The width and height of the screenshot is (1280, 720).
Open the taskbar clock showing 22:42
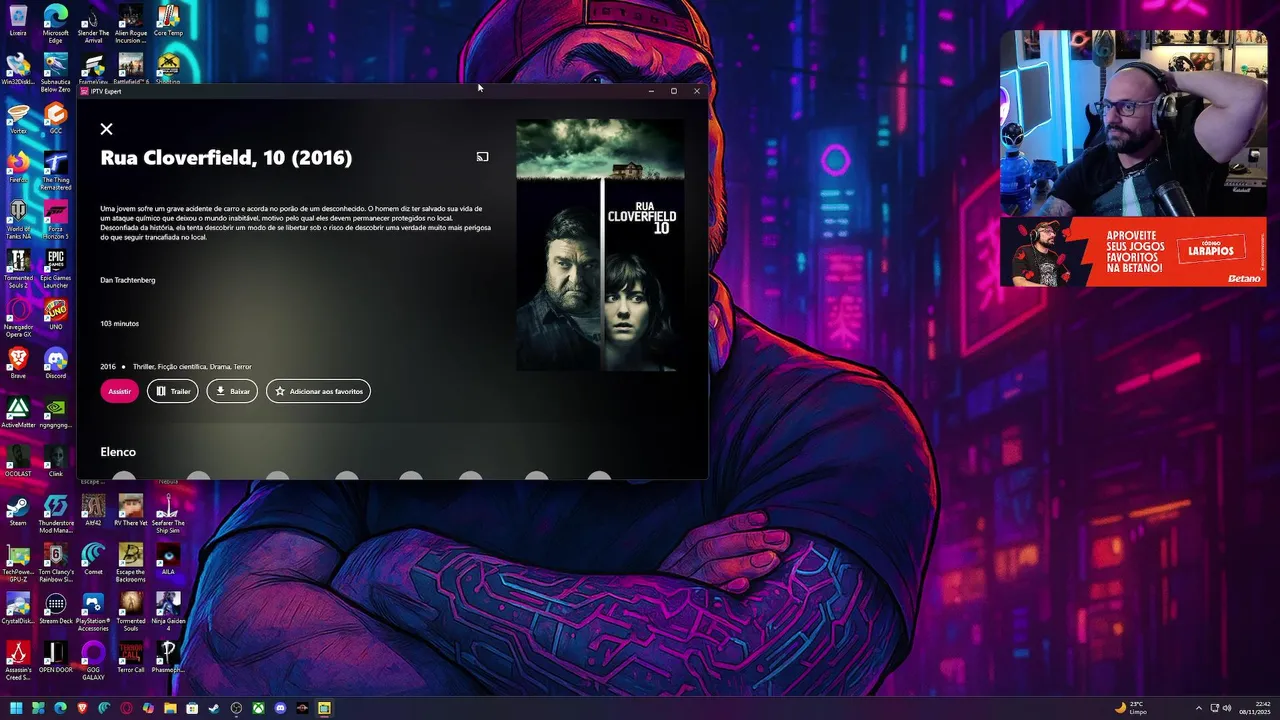[x=1254, y=708]
